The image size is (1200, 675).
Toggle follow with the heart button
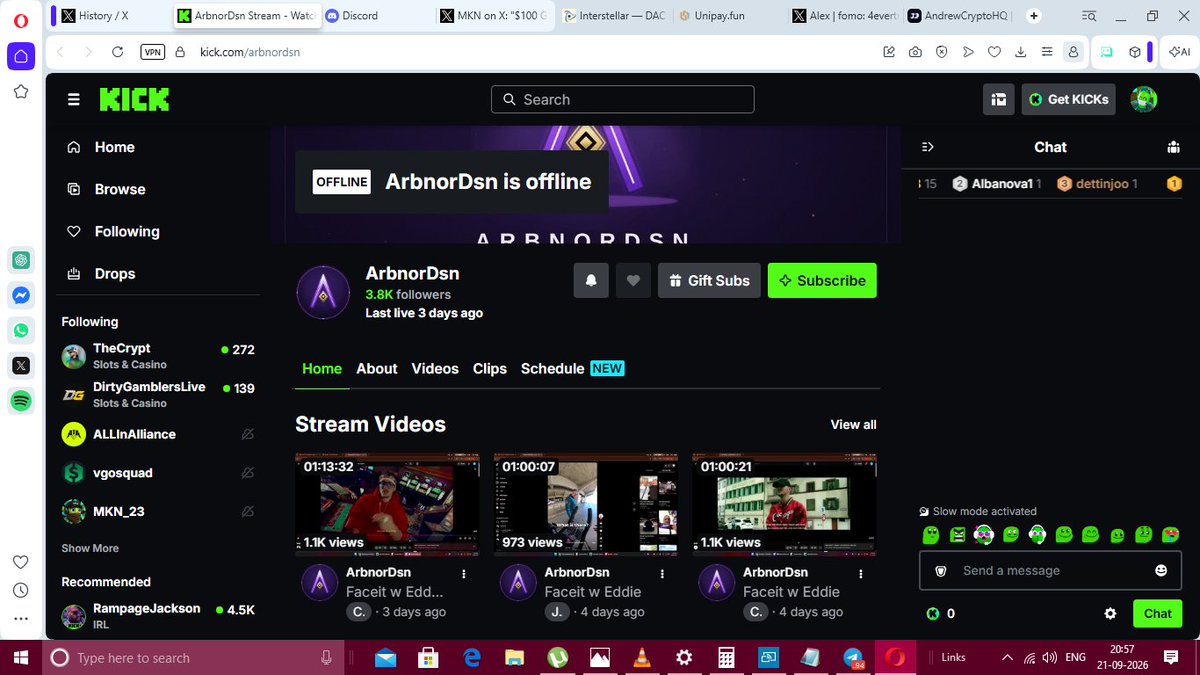click(633, 281)
